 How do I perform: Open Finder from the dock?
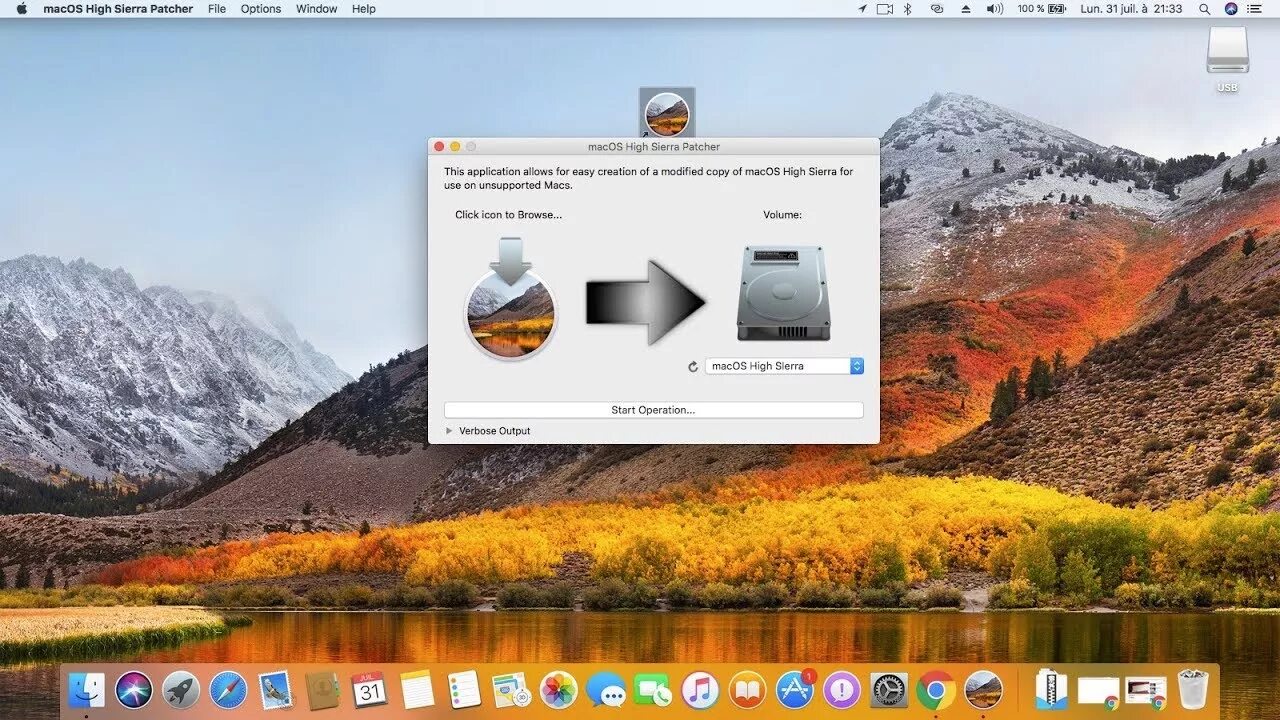tap(87, 690)
